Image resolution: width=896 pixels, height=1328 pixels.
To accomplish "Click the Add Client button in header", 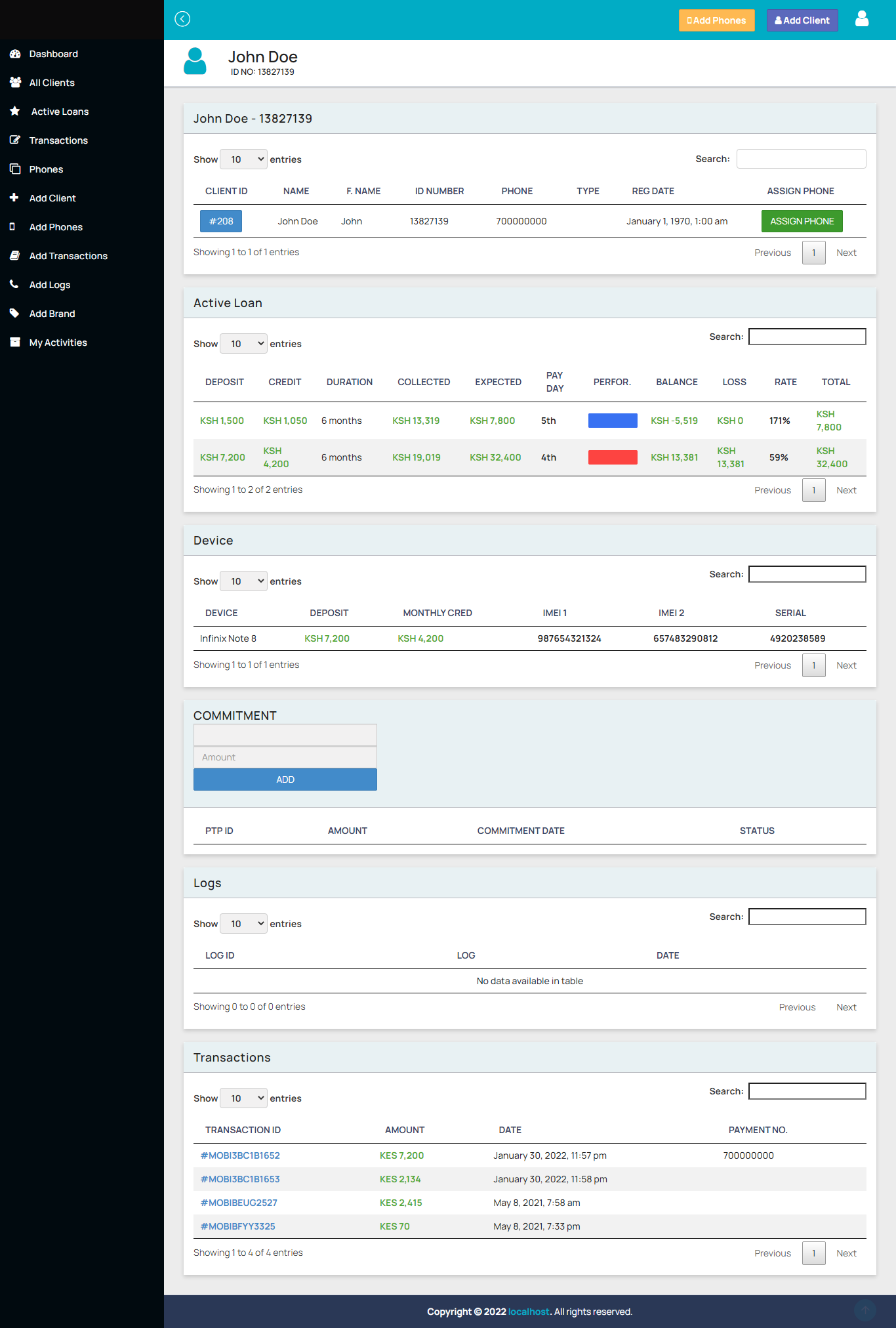I will (x=802, y=20).
